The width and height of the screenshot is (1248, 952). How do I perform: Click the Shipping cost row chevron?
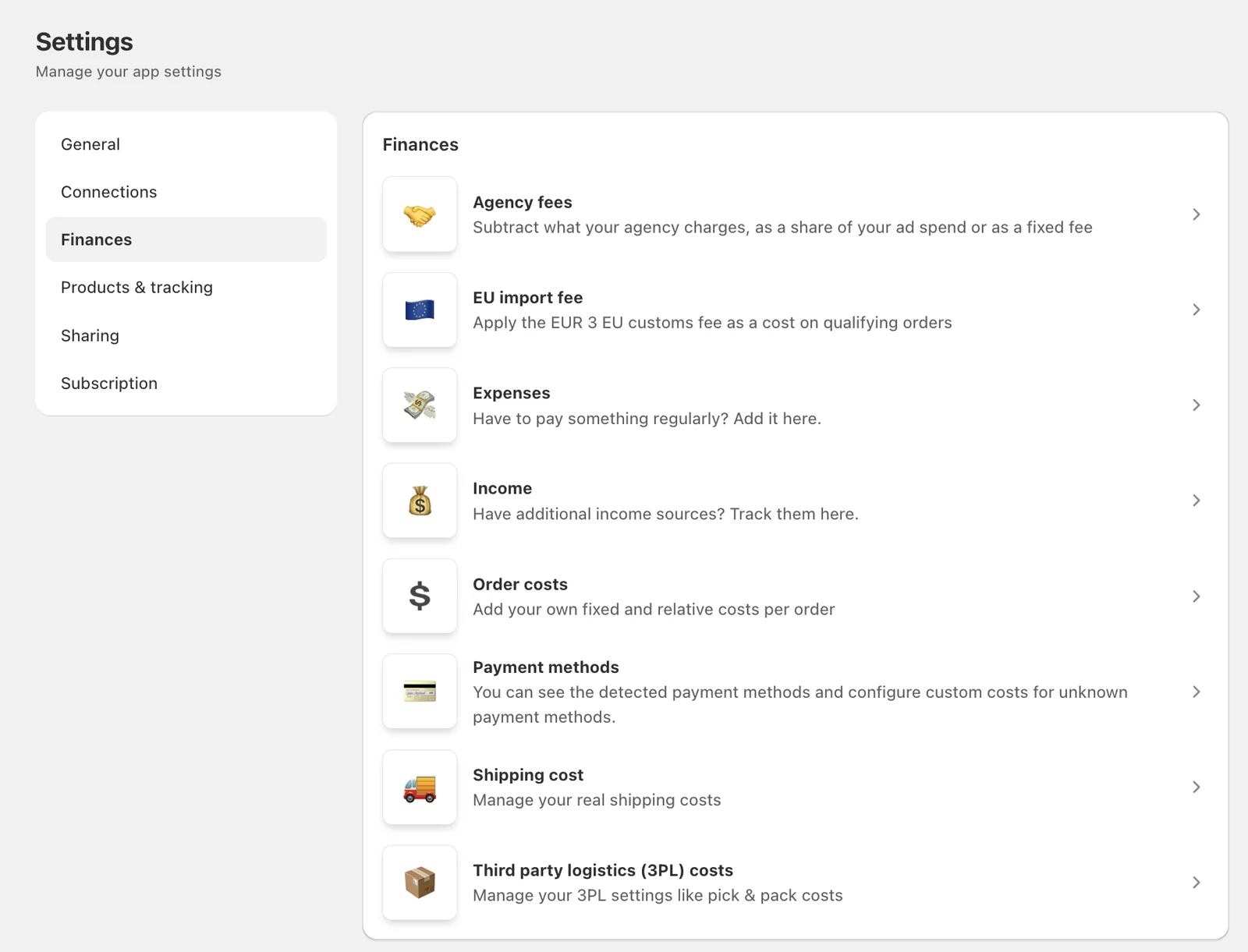1197,787
